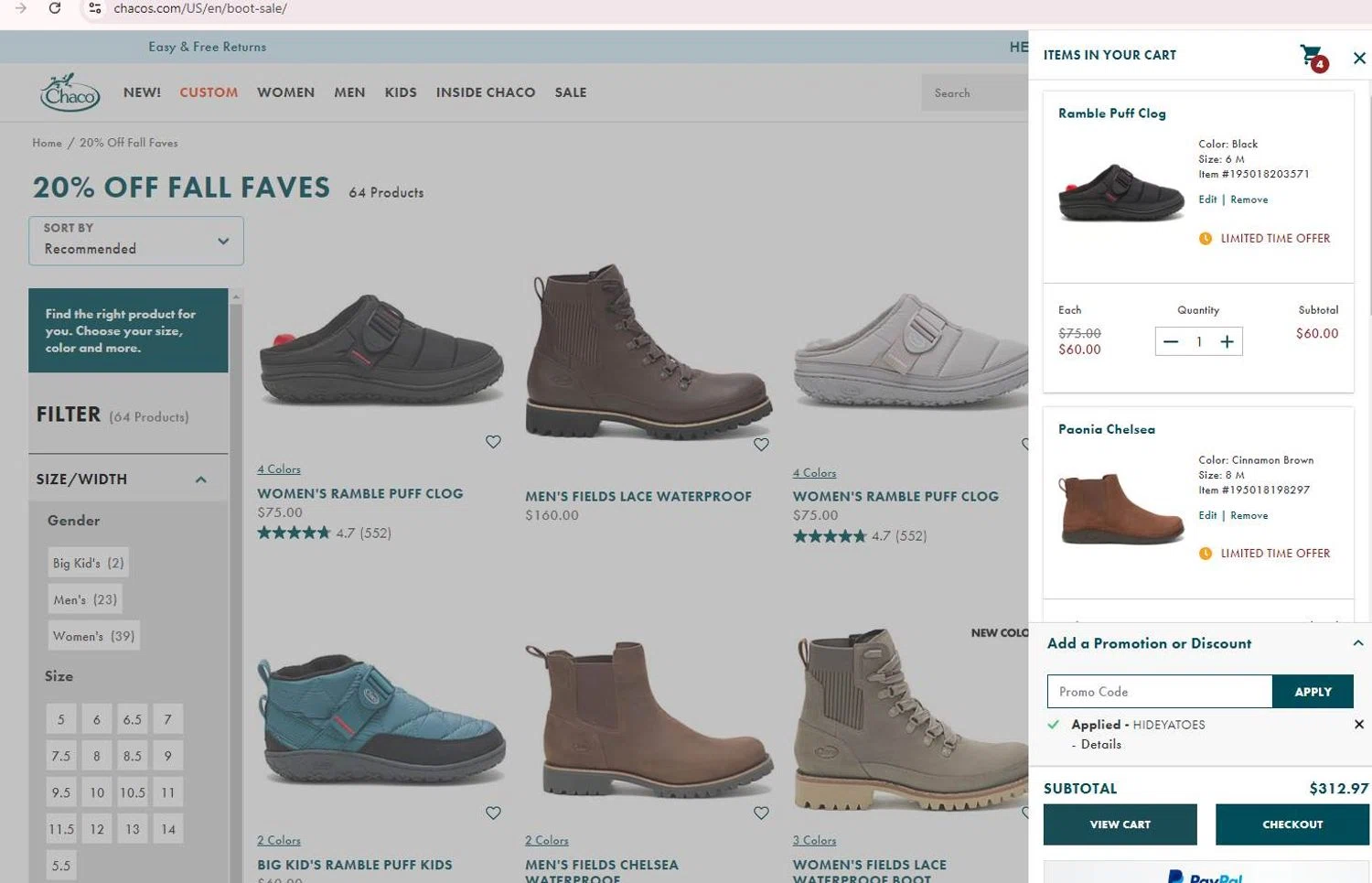Favorite the Women's Ramble Puff Clog black

point(493,442)
